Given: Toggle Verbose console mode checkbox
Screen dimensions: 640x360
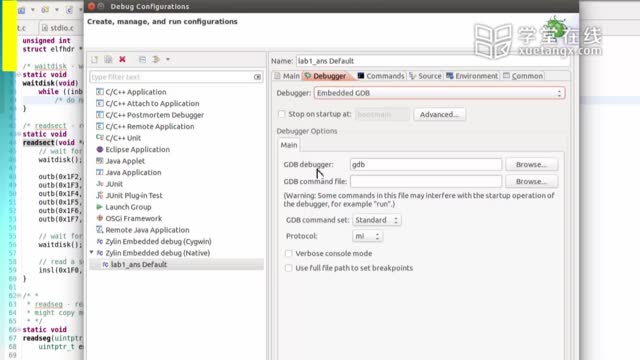Looking at the screenshot, I should click(x=289, y=253).
